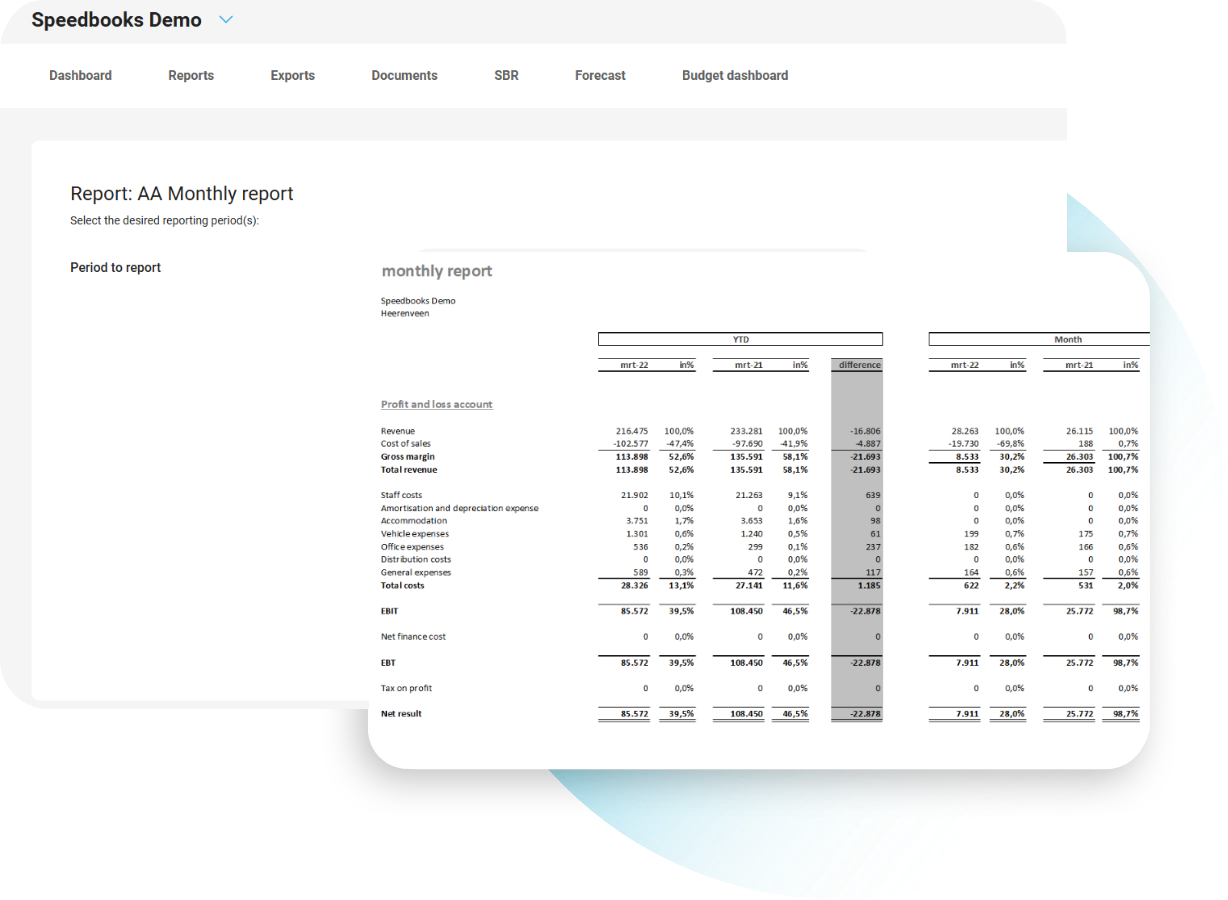Select the Month column group header
Image resolution: width=1228 pixels, height=900 pixels.
point(1040,339)
